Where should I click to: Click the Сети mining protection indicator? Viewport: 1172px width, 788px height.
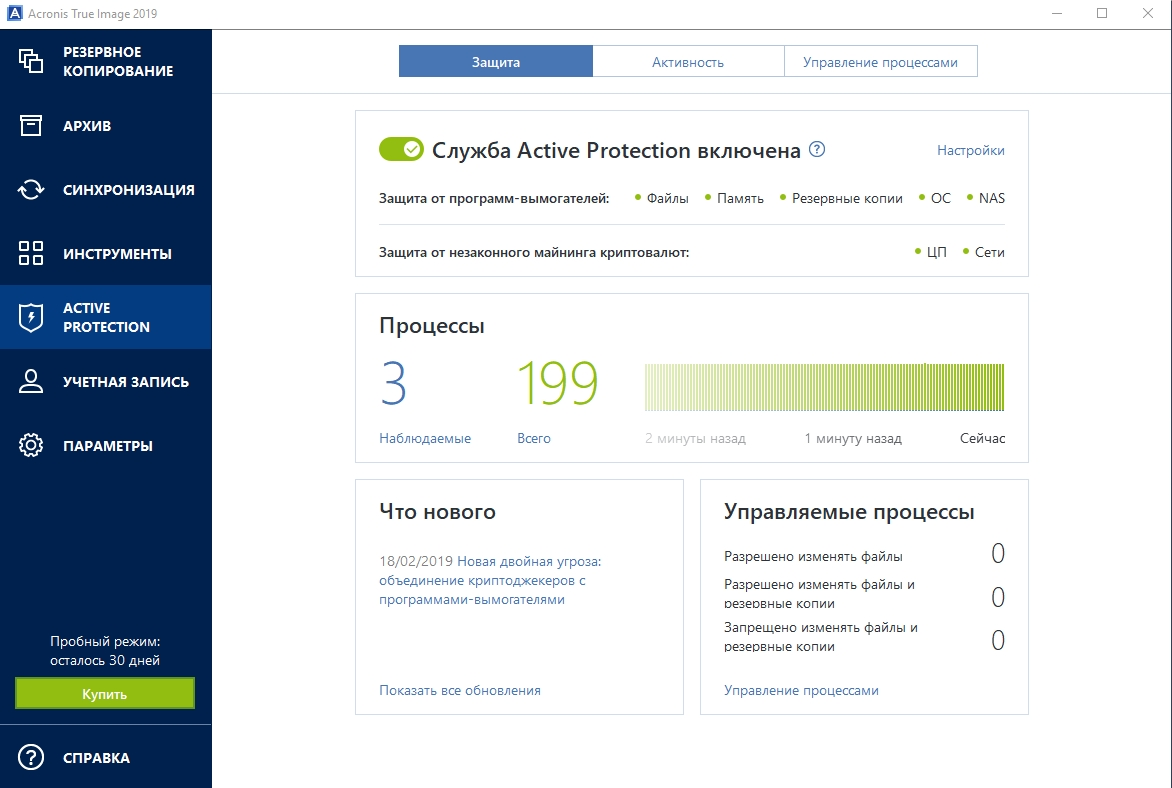984,252
